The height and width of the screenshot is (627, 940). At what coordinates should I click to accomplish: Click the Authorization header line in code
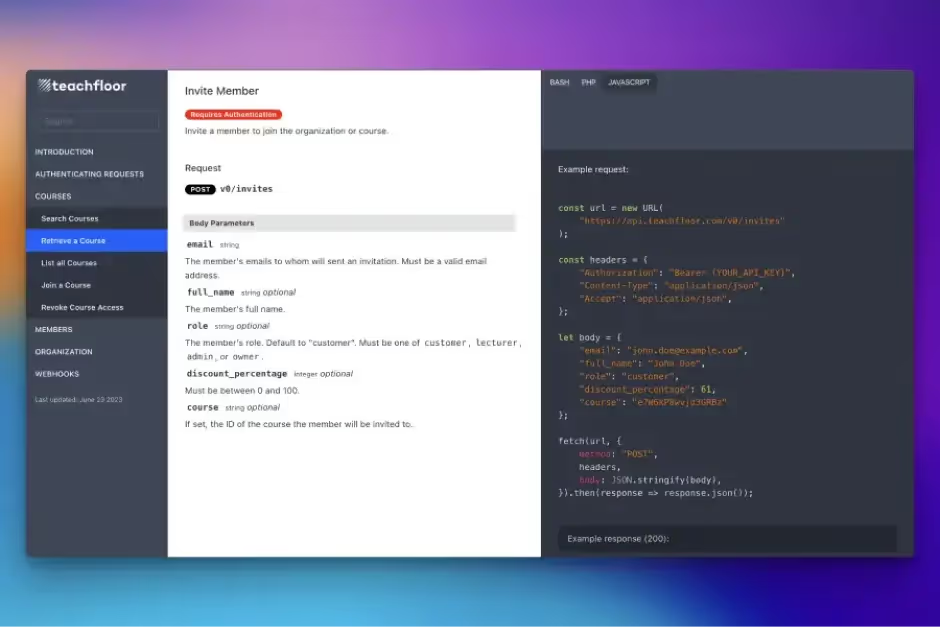[687, 273]
